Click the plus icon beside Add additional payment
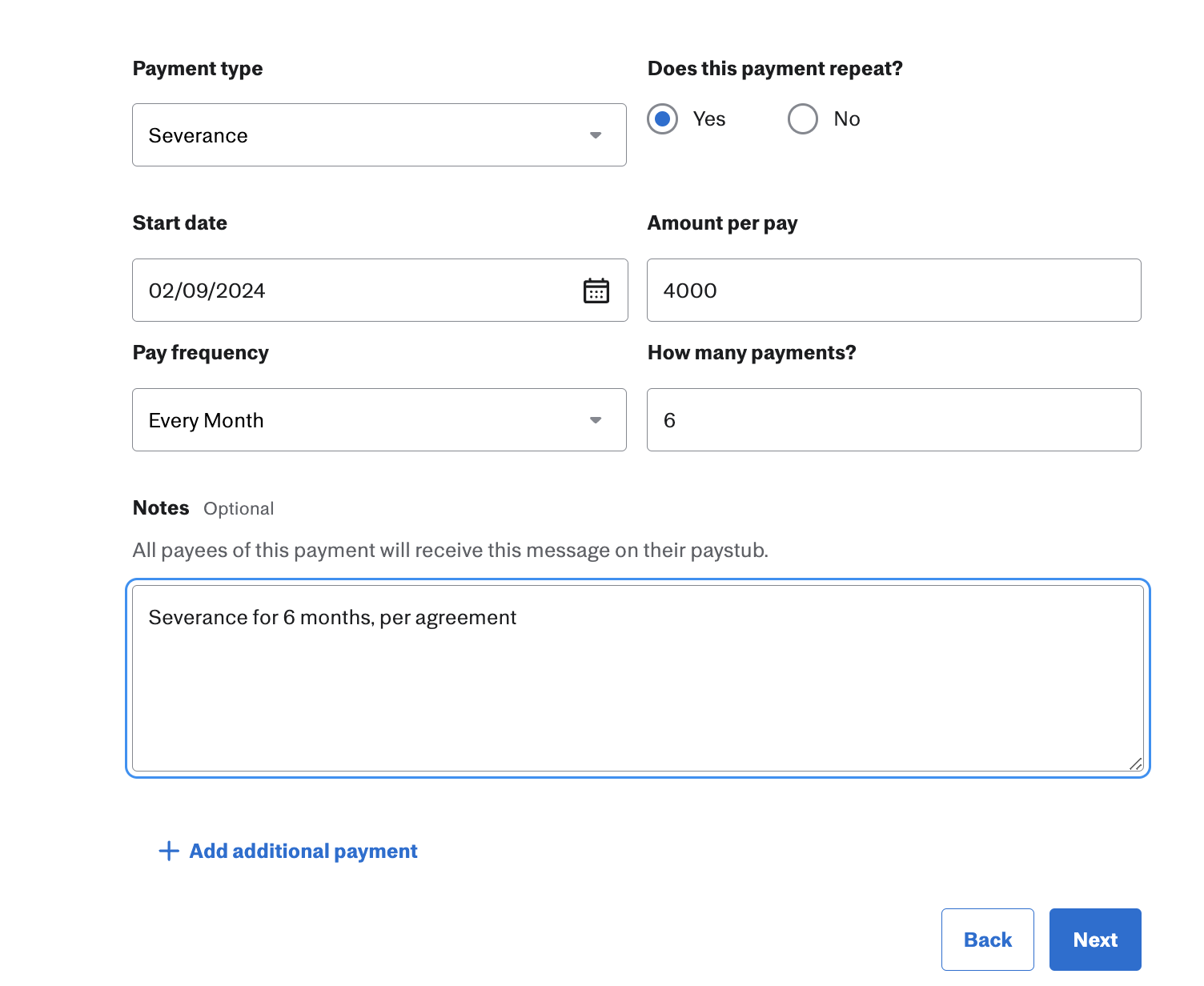1204x986 pixels. point(169,851)
